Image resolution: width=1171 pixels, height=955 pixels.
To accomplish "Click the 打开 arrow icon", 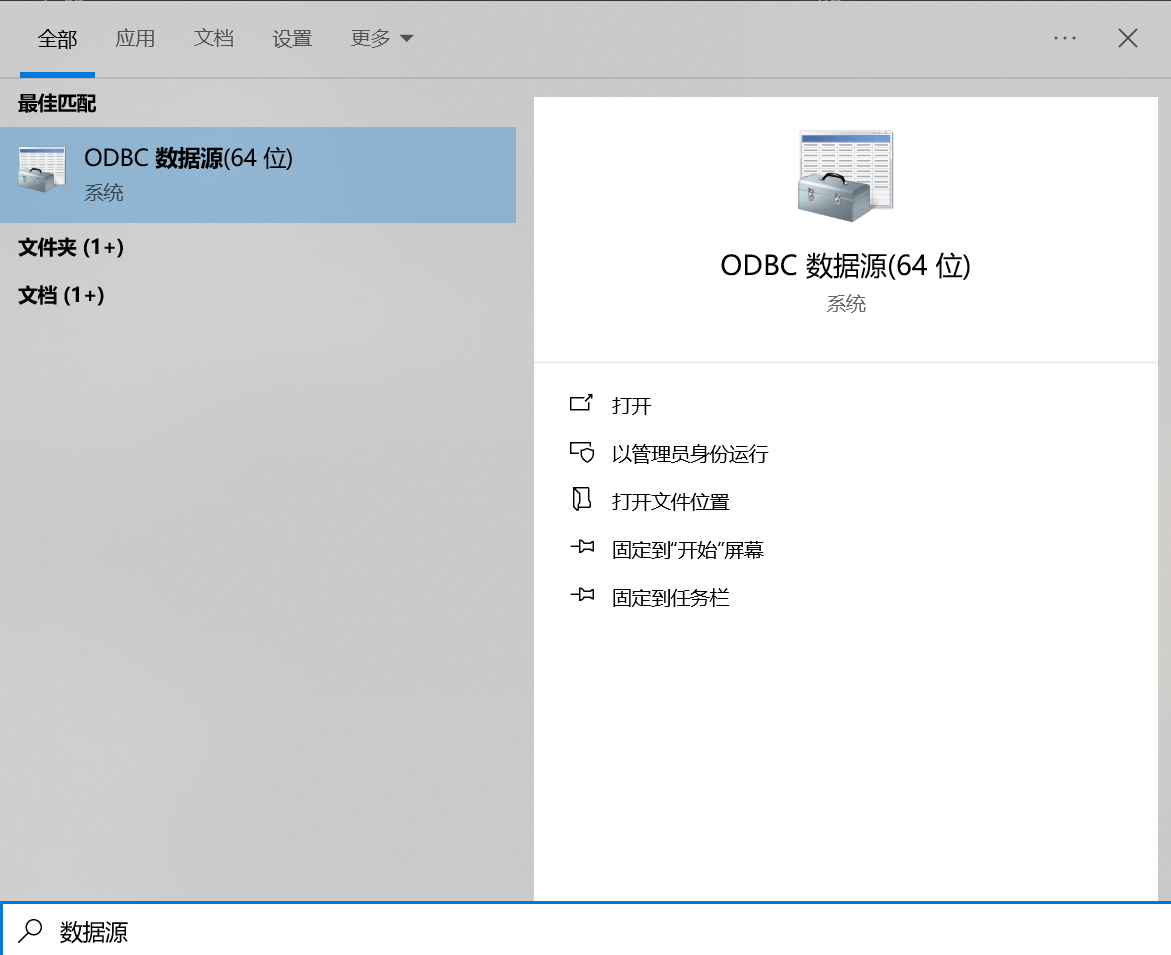I will pyautogui.click(x=583, y=404).
